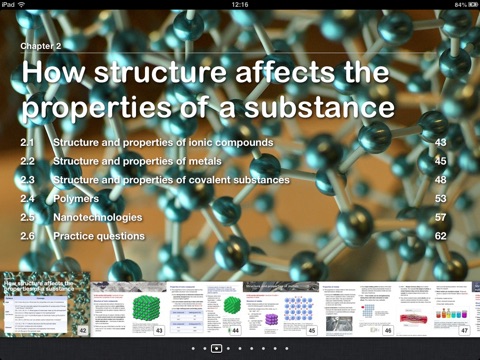Jump to sixth chapter dot
The width and height of the screenshot is (480, 360).
click(252, 349)
